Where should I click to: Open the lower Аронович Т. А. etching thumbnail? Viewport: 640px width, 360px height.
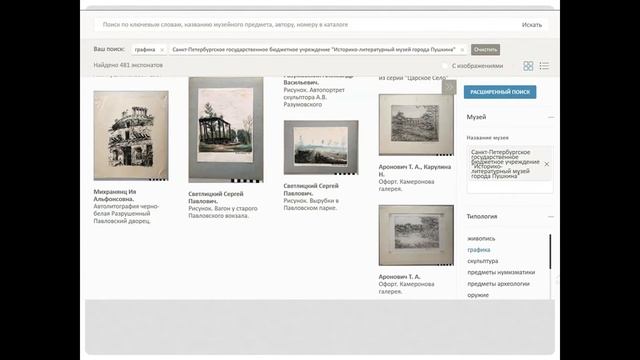click(x=416, y=235)
